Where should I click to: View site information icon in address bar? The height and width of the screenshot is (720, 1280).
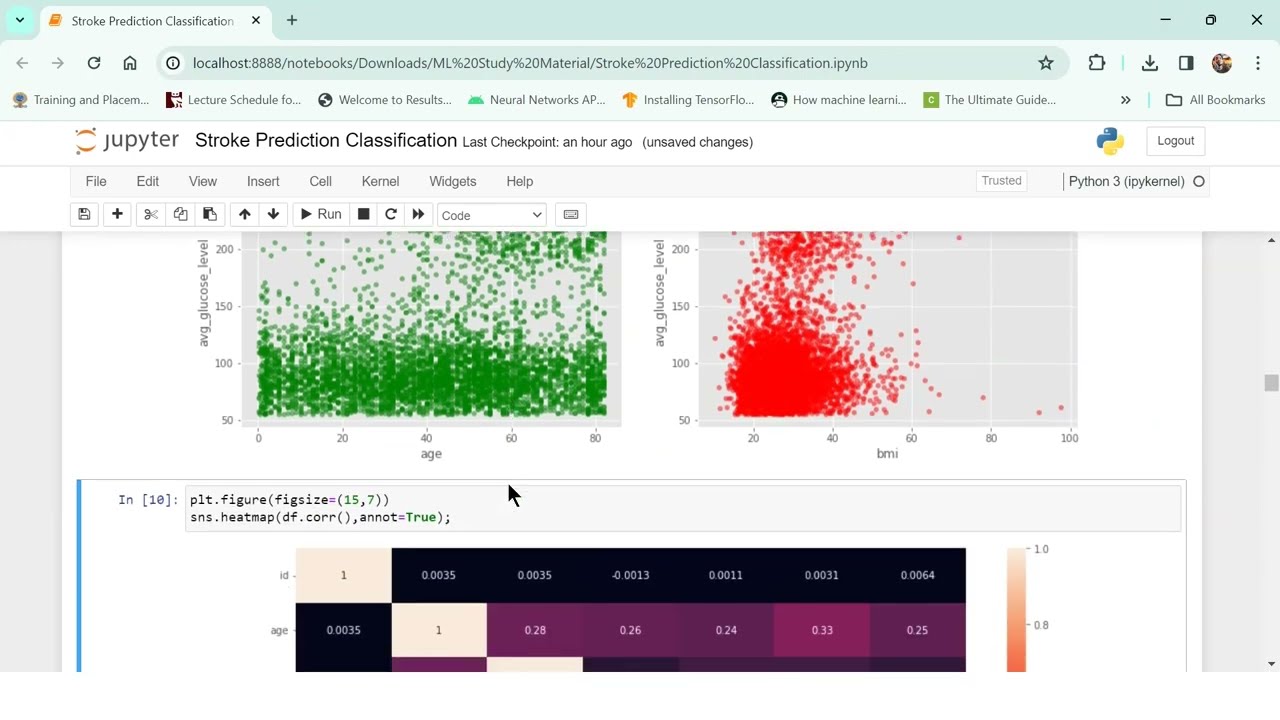pos(173,63)
